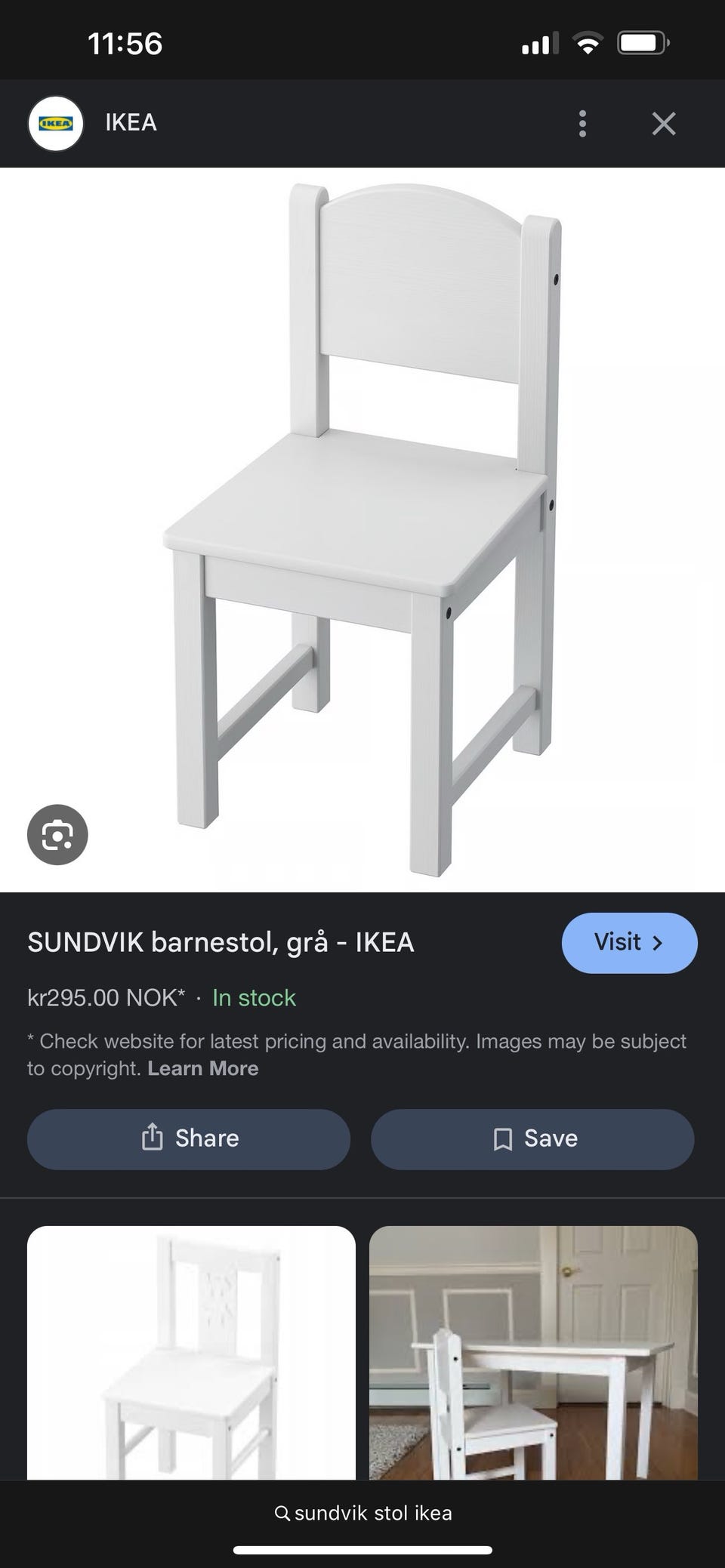Tap the magnifier icon in search bar
The image size is (725, 1568).
click(x=282, y=1513)
